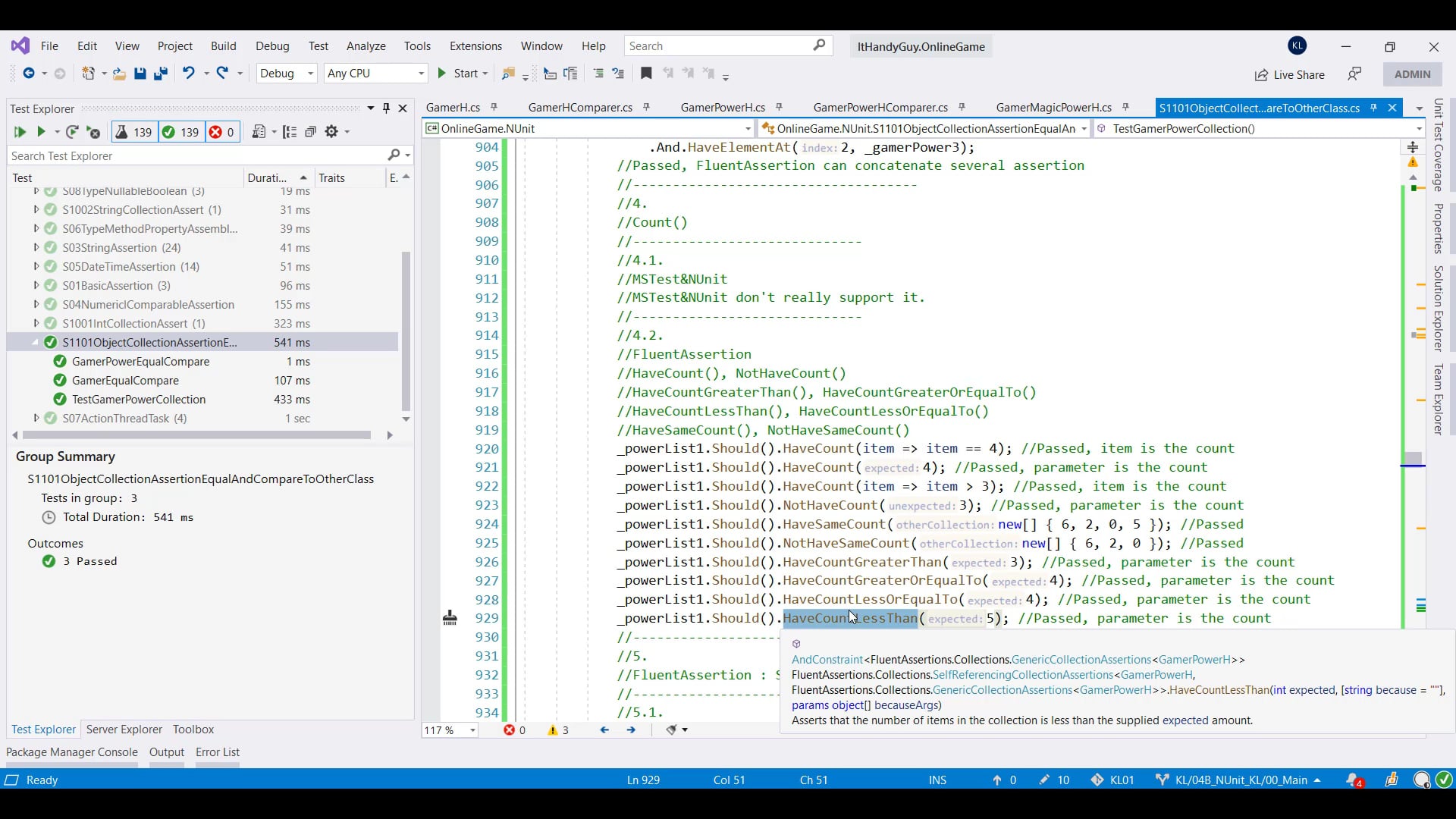This screenshot has height=819, width=1456.
Task: Toggle passed tests filter showing 139
Action: pyautogui.click(x=180, y=132)
